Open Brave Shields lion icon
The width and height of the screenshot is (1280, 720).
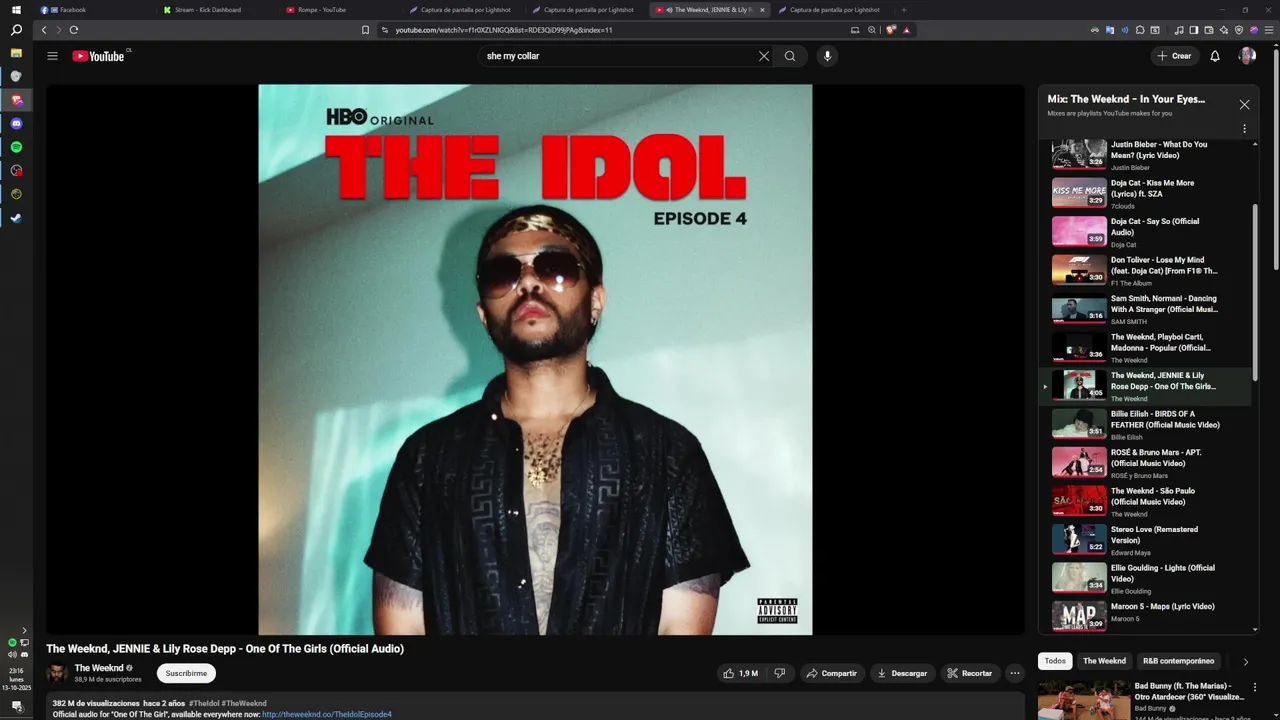891,30
